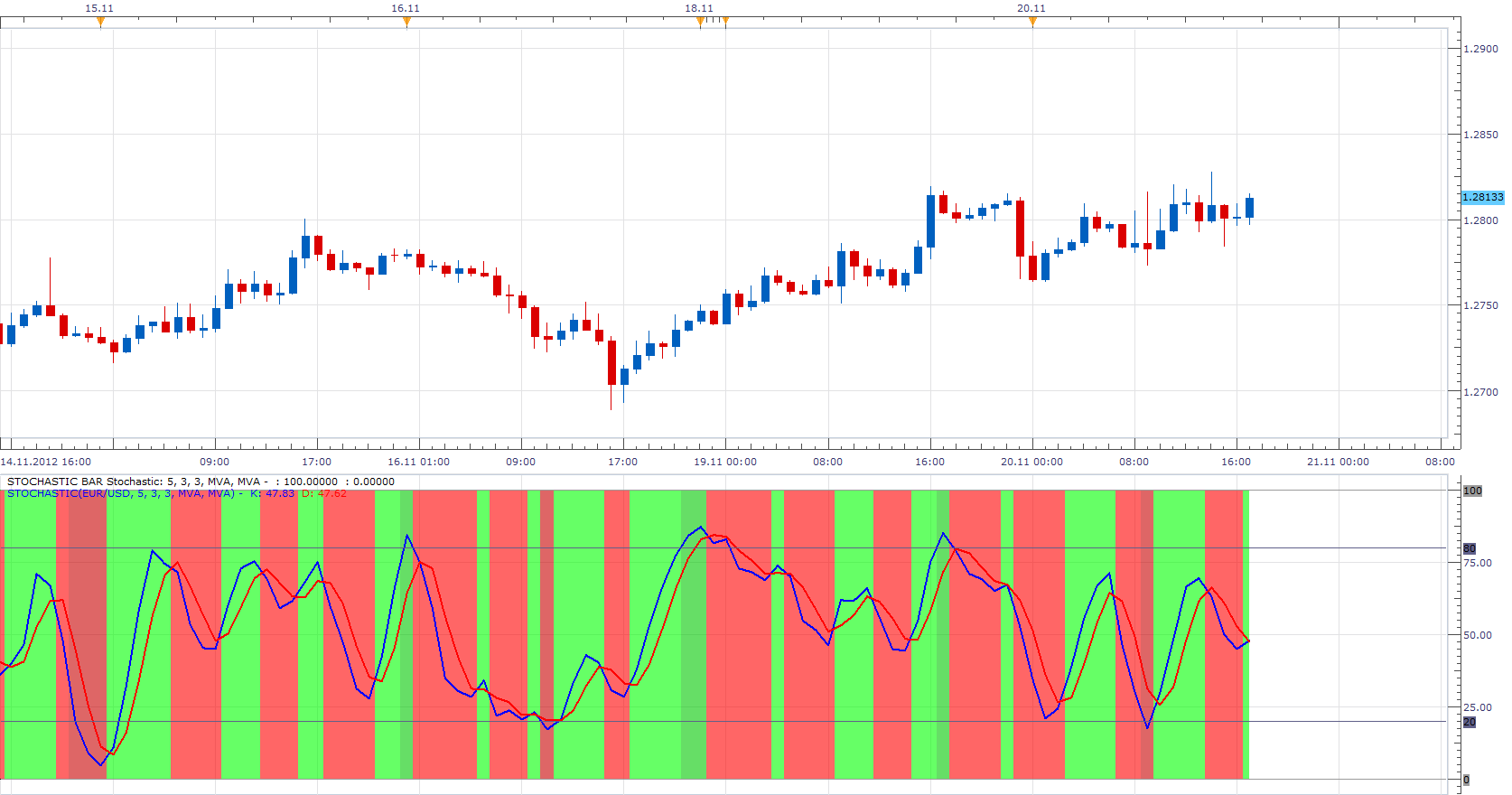The width and height of the screenshot is (1512, 795).
Task: Click the 75.00 stochastic axis label
Action: tap(1478, 563)
